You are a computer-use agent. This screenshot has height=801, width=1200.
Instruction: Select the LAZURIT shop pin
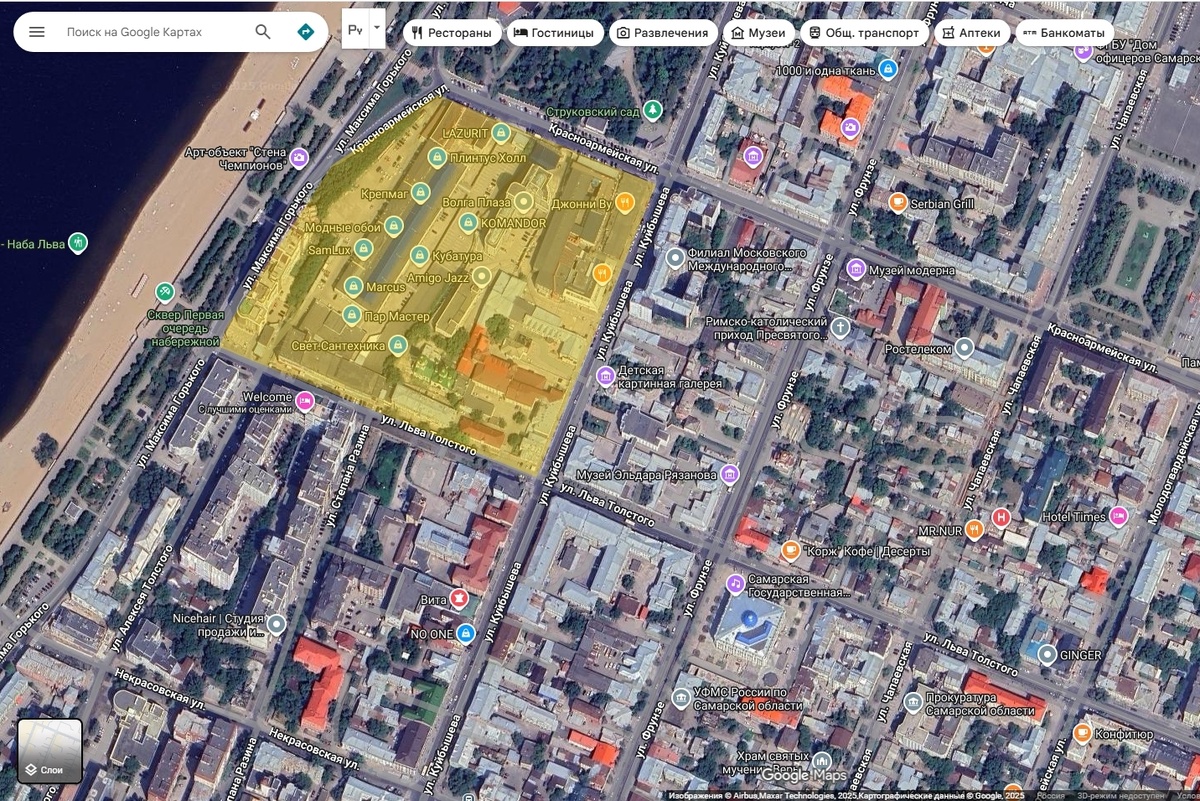point(501,132)
